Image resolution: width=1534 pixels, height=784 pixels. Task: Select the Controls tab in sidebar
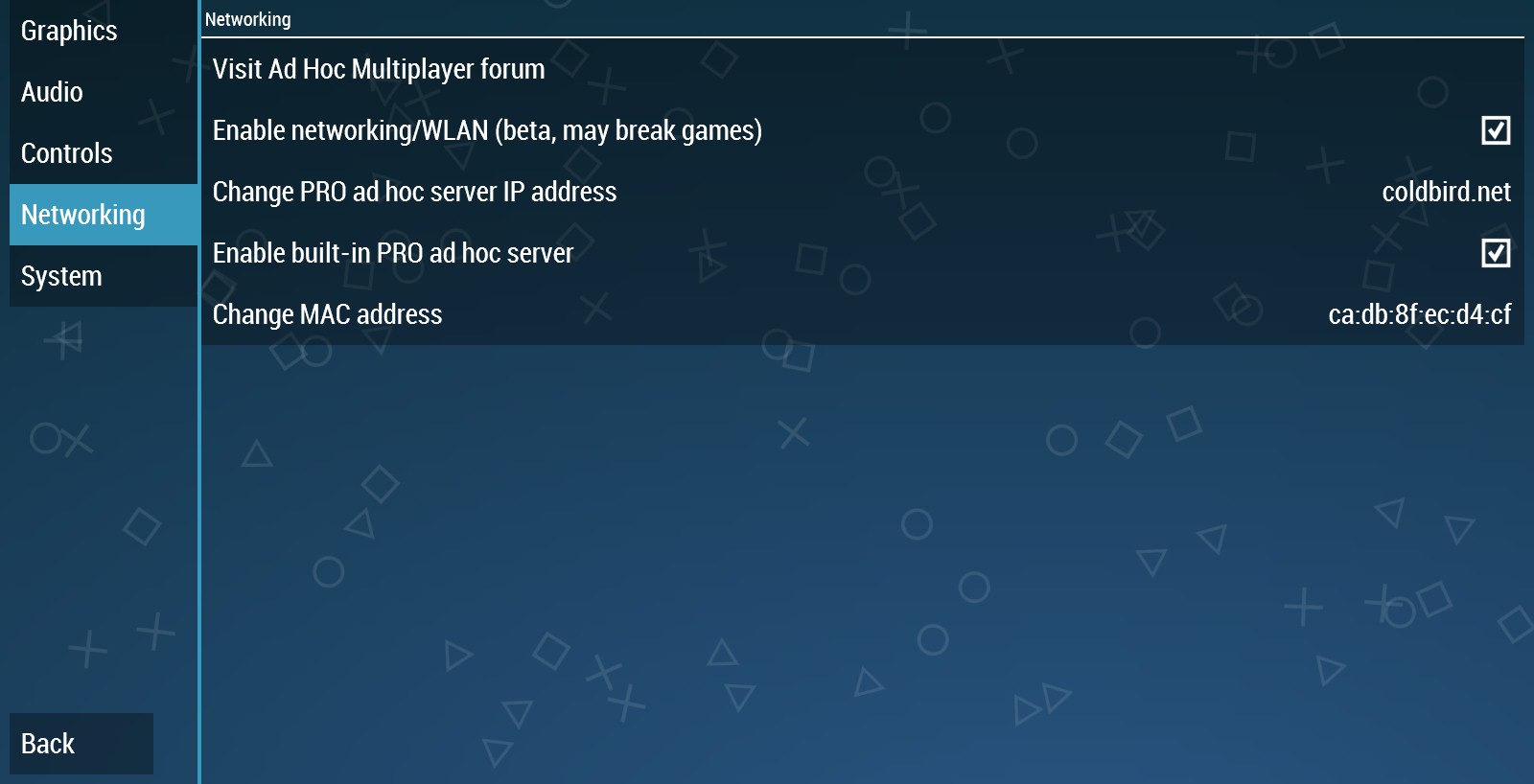pos(104,153)
